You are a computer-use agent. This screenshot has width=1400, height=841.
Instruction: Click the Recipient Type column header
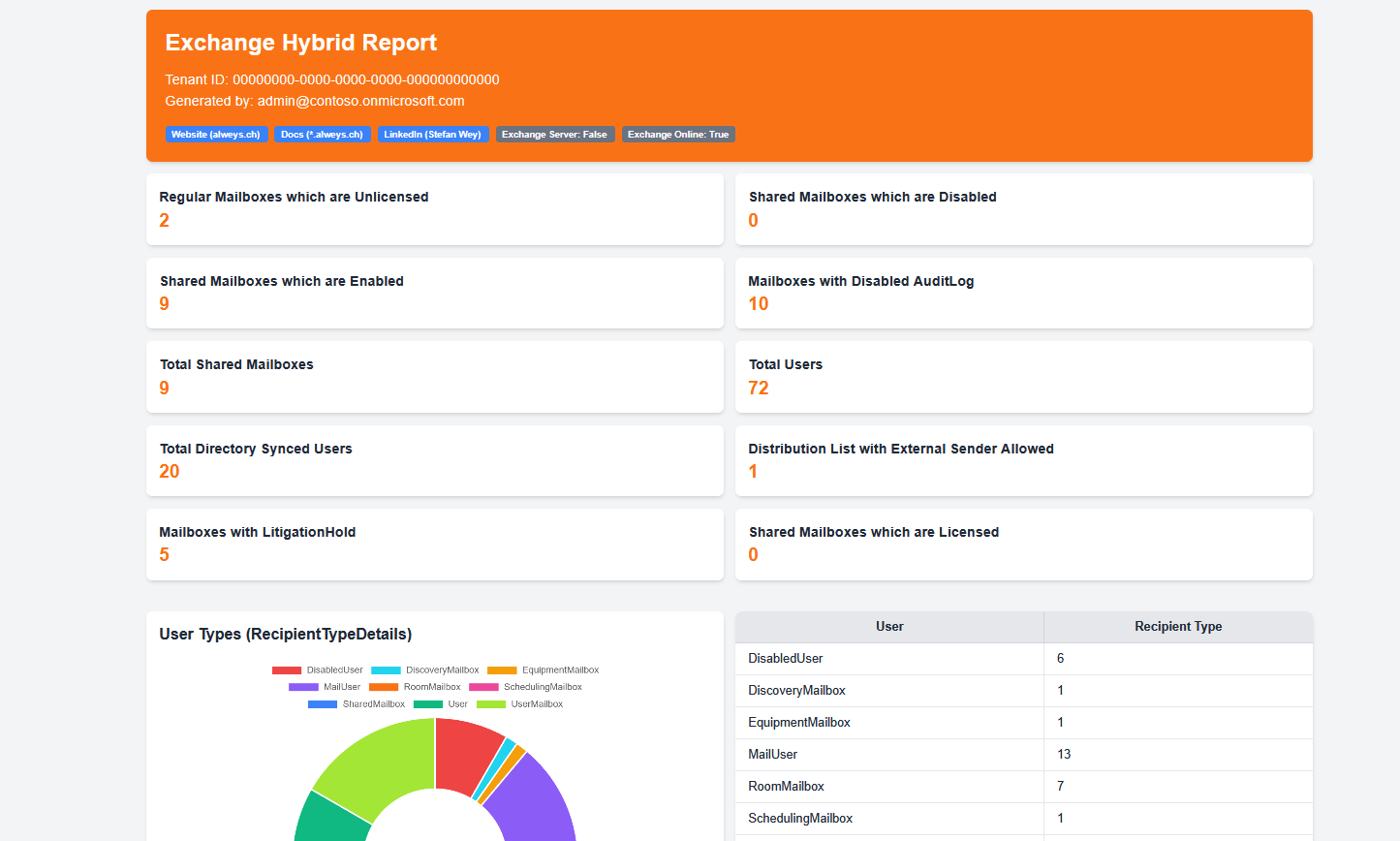[1178, 627]
